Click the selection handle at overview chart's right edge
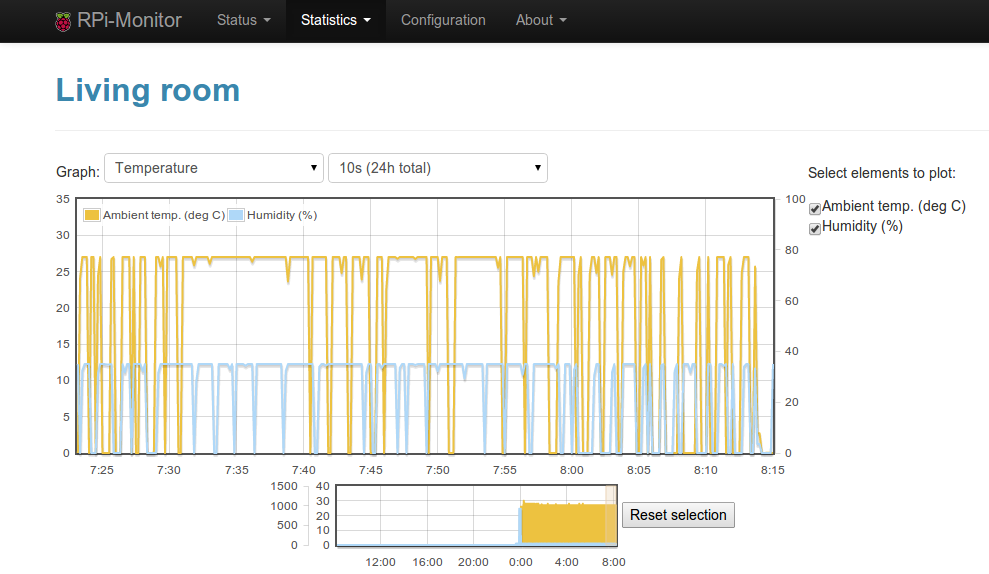989x574 pixels. click(x=611, y=514)
